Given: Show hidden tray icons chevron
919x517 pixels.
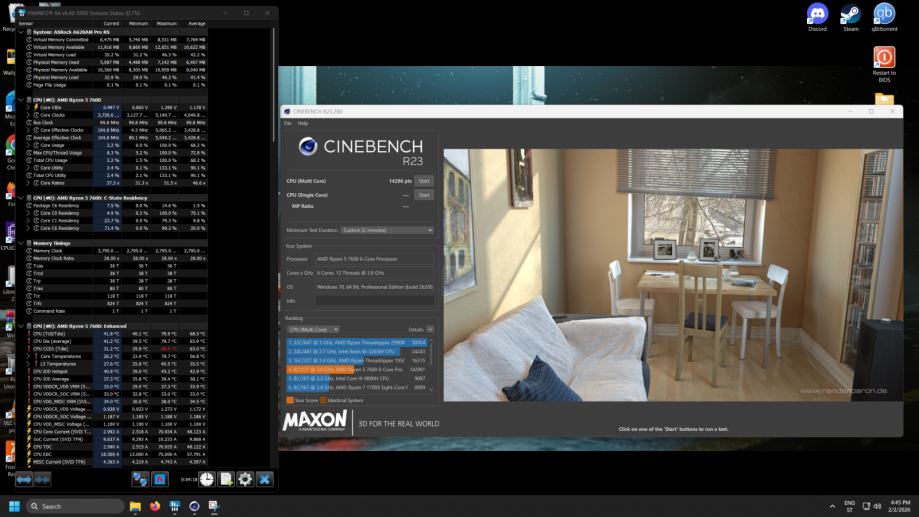Looking at the screenshot, I should pos(832,506).
